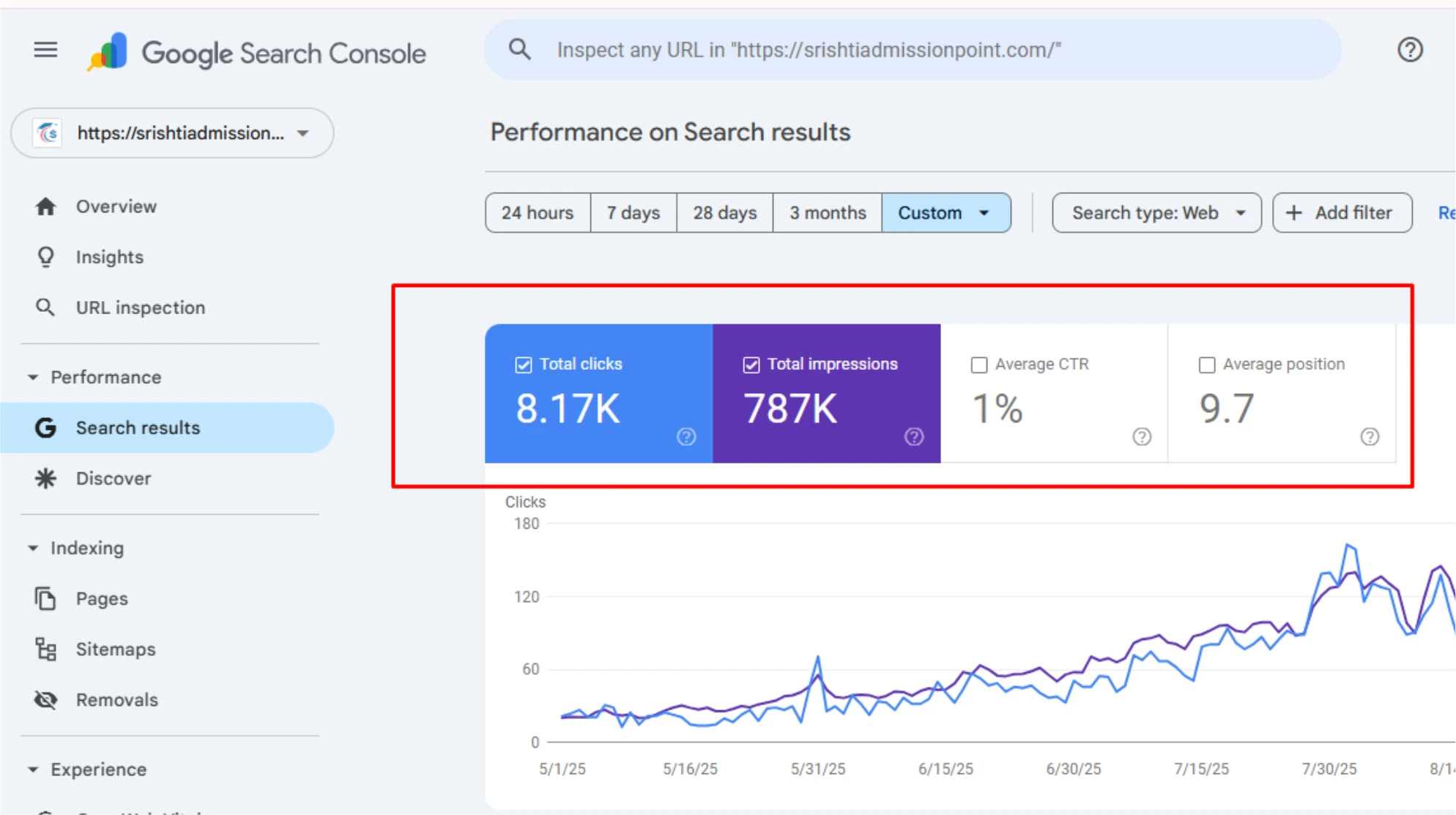Select the 28 days tab
1456x815 pixels.
724,213
